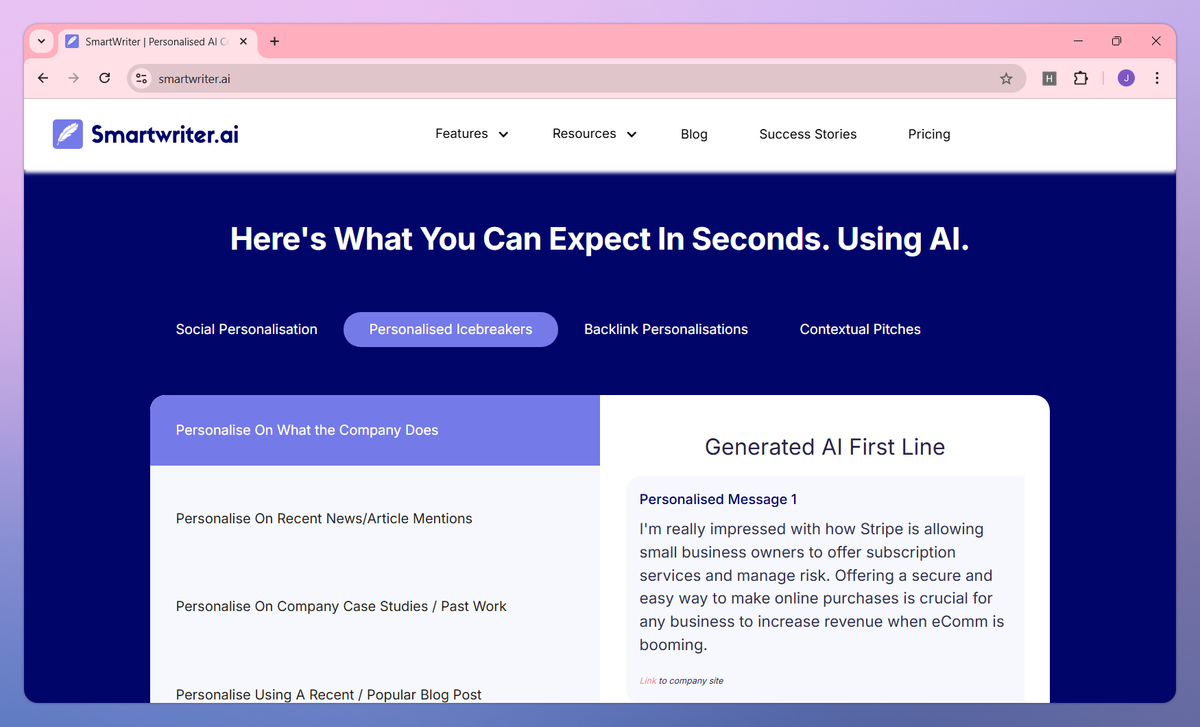Reload the page
Screen dimensions: 1200x727
[104, 77]
